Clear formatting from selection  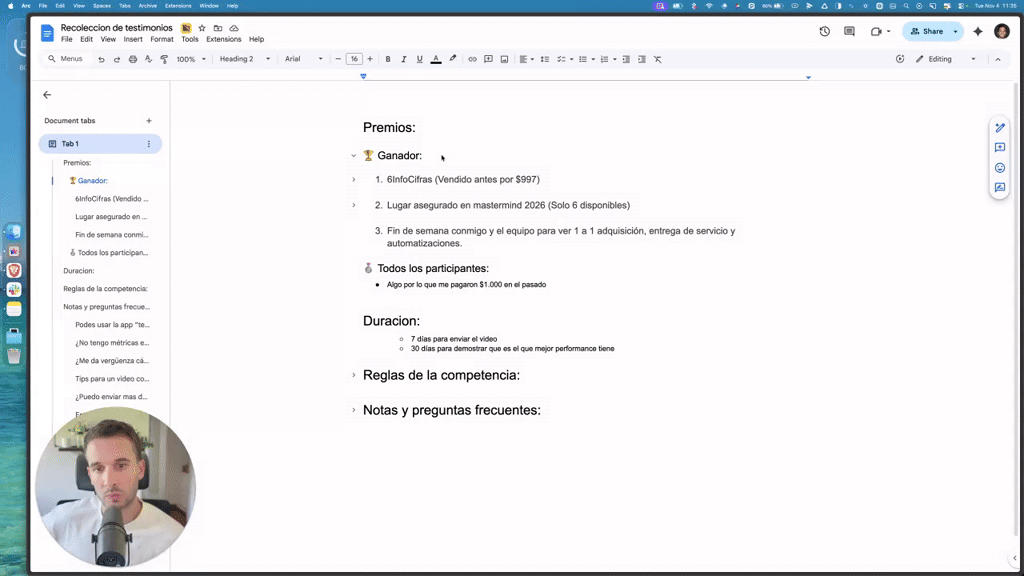[658, 59]
